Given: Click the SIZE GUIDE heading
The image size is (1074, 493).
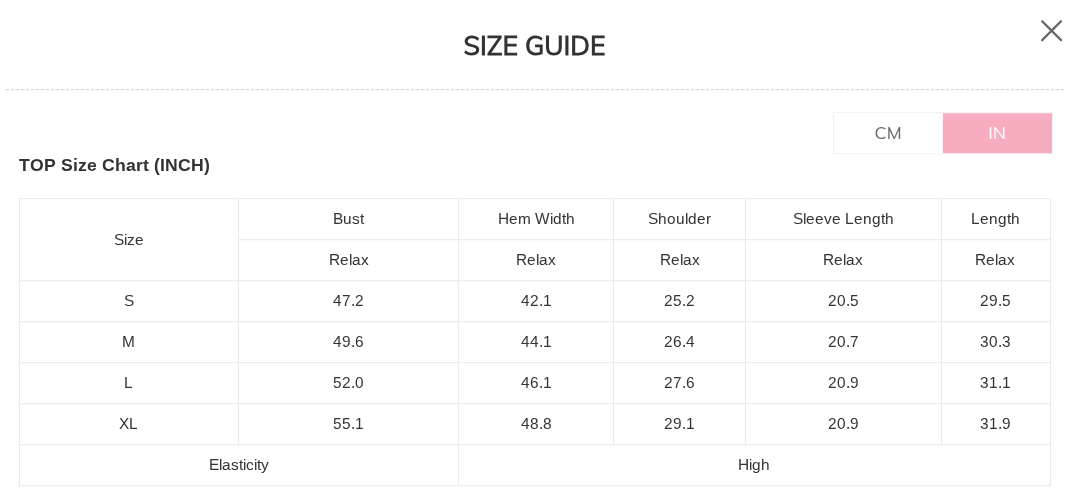Looking at the screenshot, I should (x=534, y=46).
